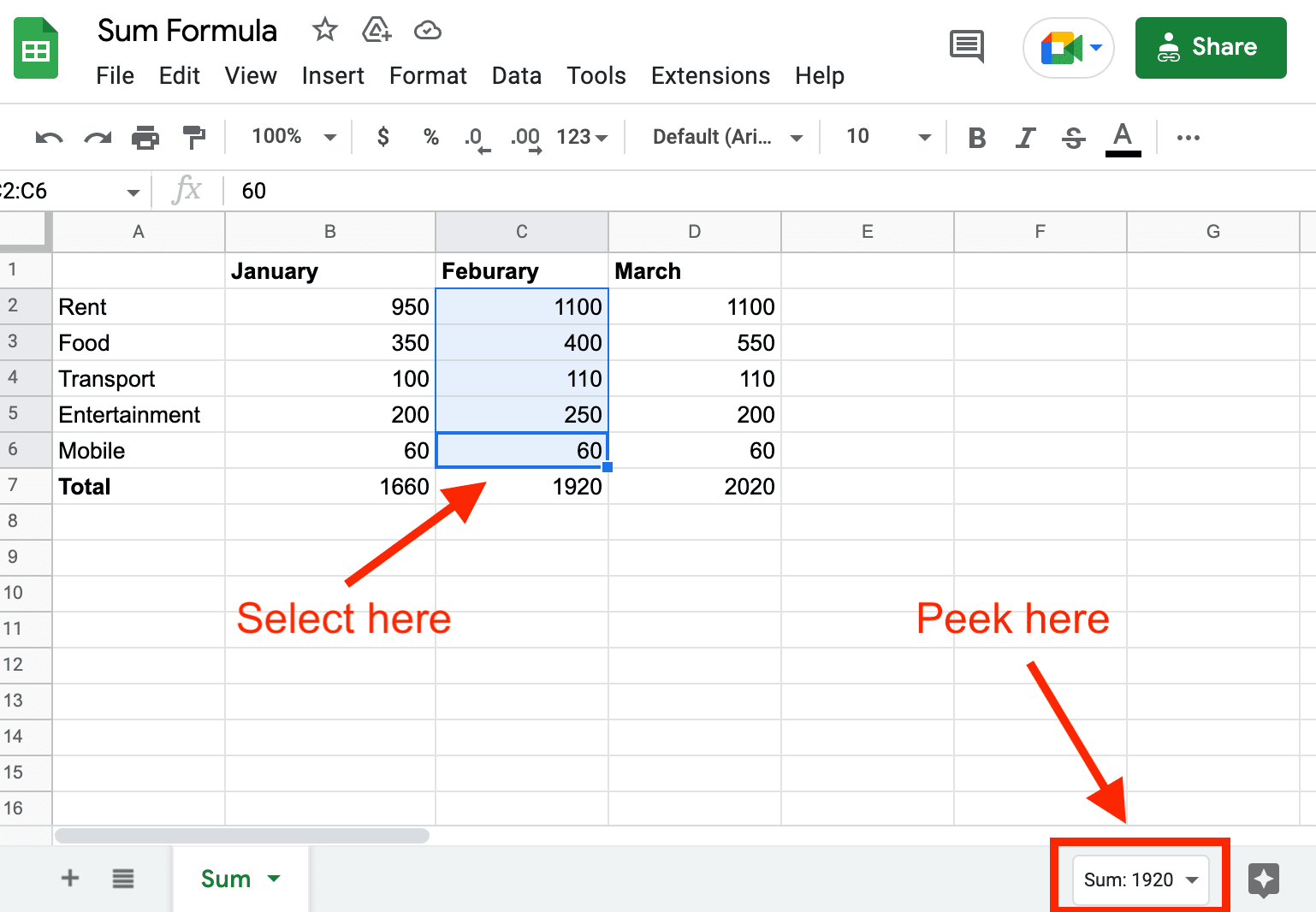Open the Explore panel icon
The image size is (1316, 912).
point(1264,879)
